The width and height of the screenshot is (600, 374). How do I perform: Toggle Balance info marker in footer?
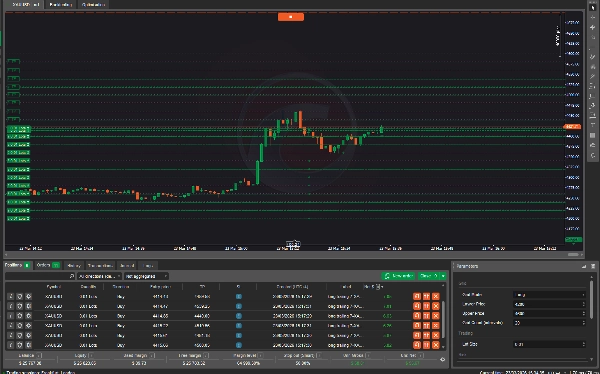(39, 356)
